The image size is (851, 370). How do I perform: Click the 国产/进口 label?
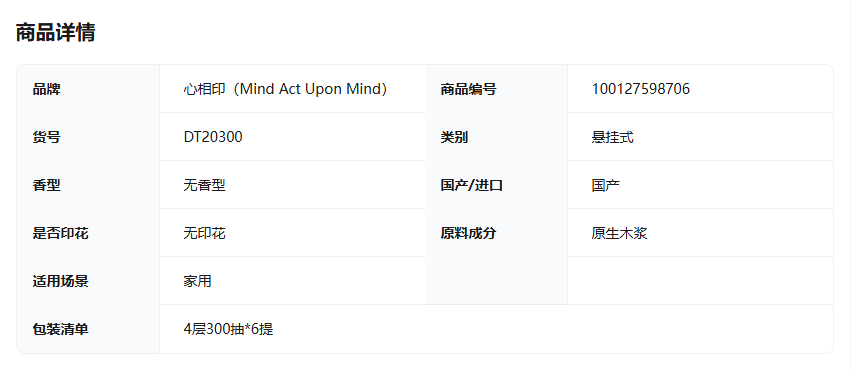tap(472, 186)
